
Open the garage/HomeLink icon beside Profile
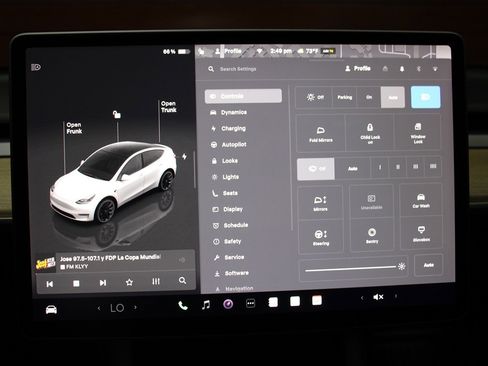pyautogui.click(x=385, y=69)
